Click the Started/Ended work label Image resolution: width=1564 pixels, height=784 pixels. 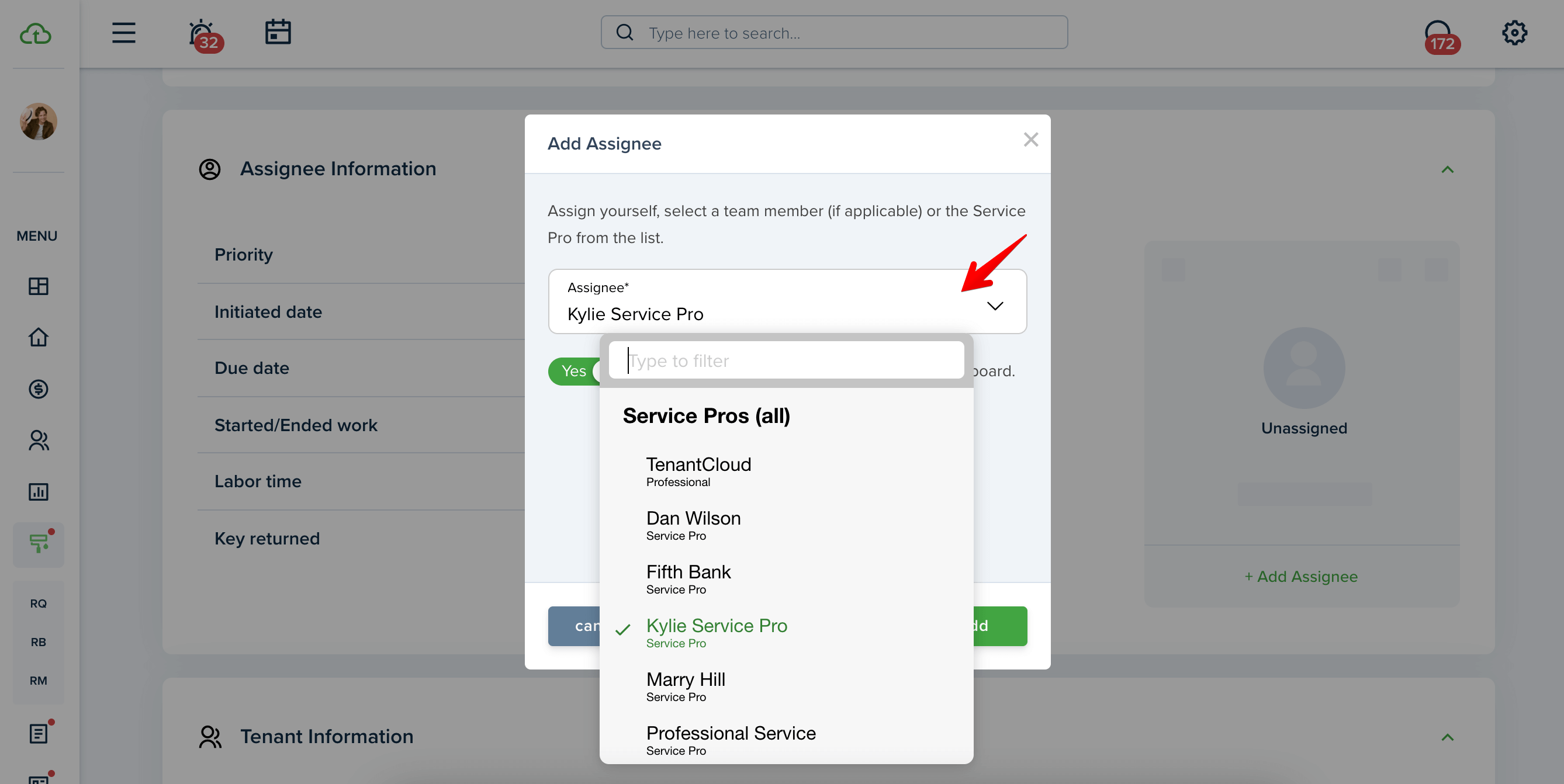point(296,425)
